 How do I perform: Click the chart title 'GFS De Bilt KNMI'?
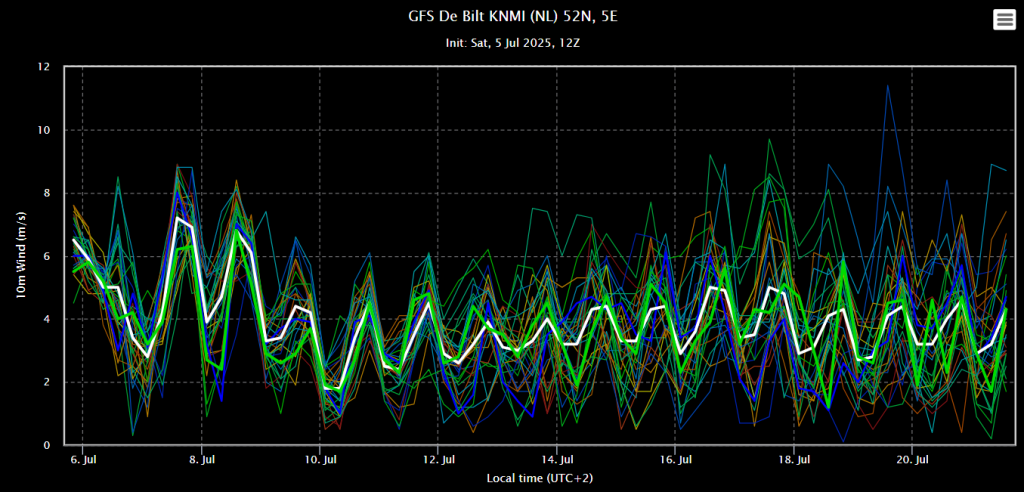pos(511,18)
